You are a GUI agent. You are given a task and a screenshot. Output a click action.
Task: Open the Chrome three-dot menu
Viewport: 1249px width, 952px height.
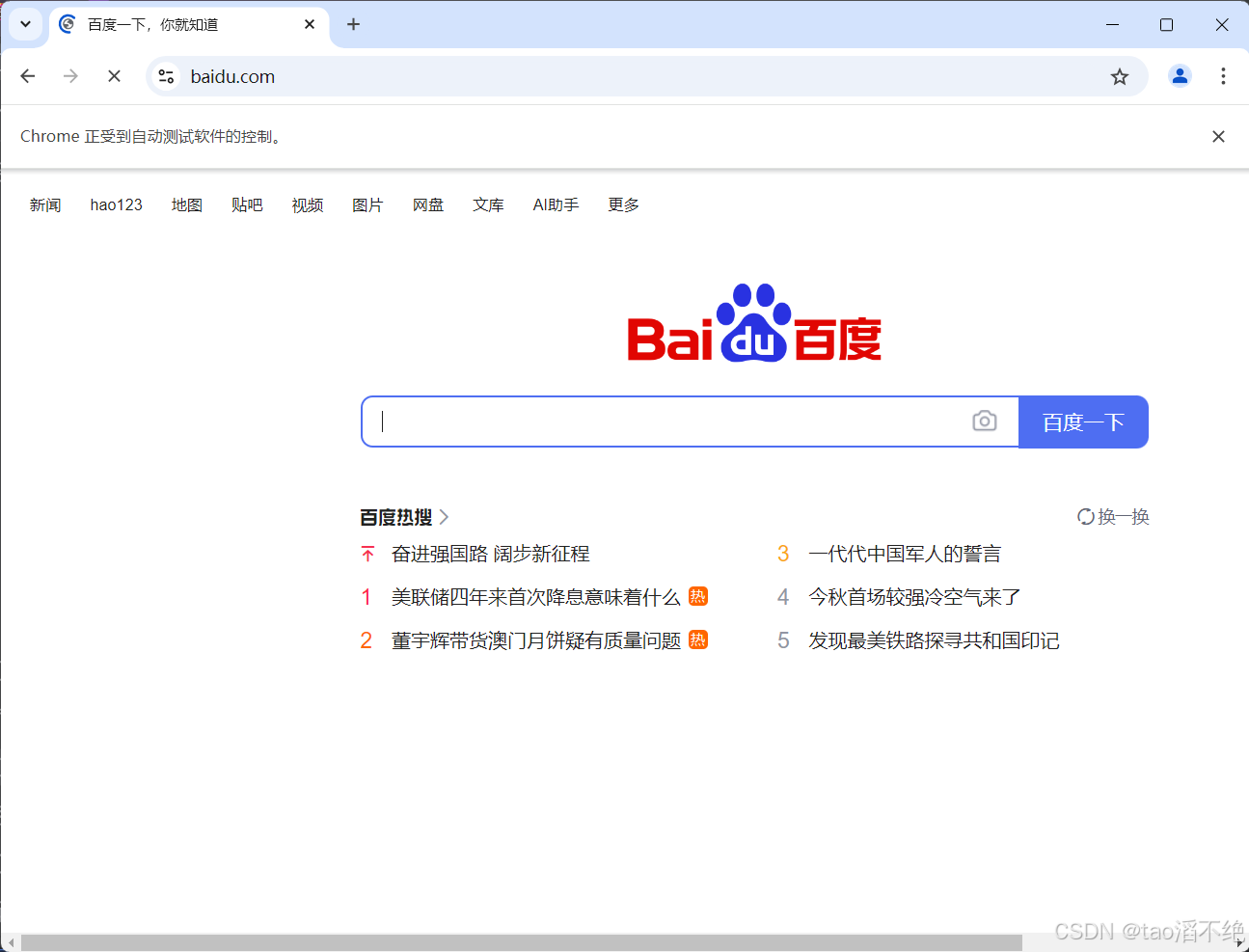(1223, 76)
